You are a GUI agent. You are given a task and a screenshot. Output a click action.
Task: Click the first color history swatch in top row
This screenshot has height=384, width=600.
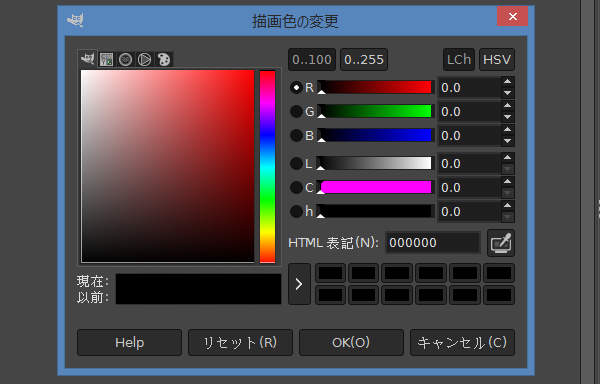[x=331, y=273]
